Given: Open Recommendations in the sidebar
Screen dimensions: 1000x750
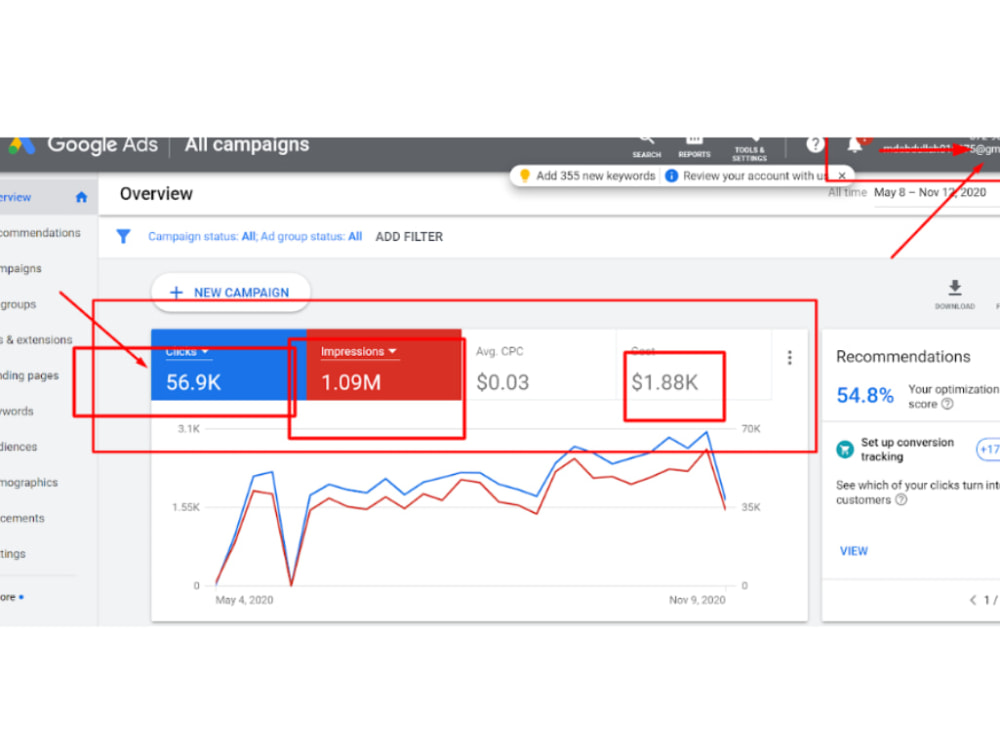Looking at the screenshot, I should (x=40, y=233).
